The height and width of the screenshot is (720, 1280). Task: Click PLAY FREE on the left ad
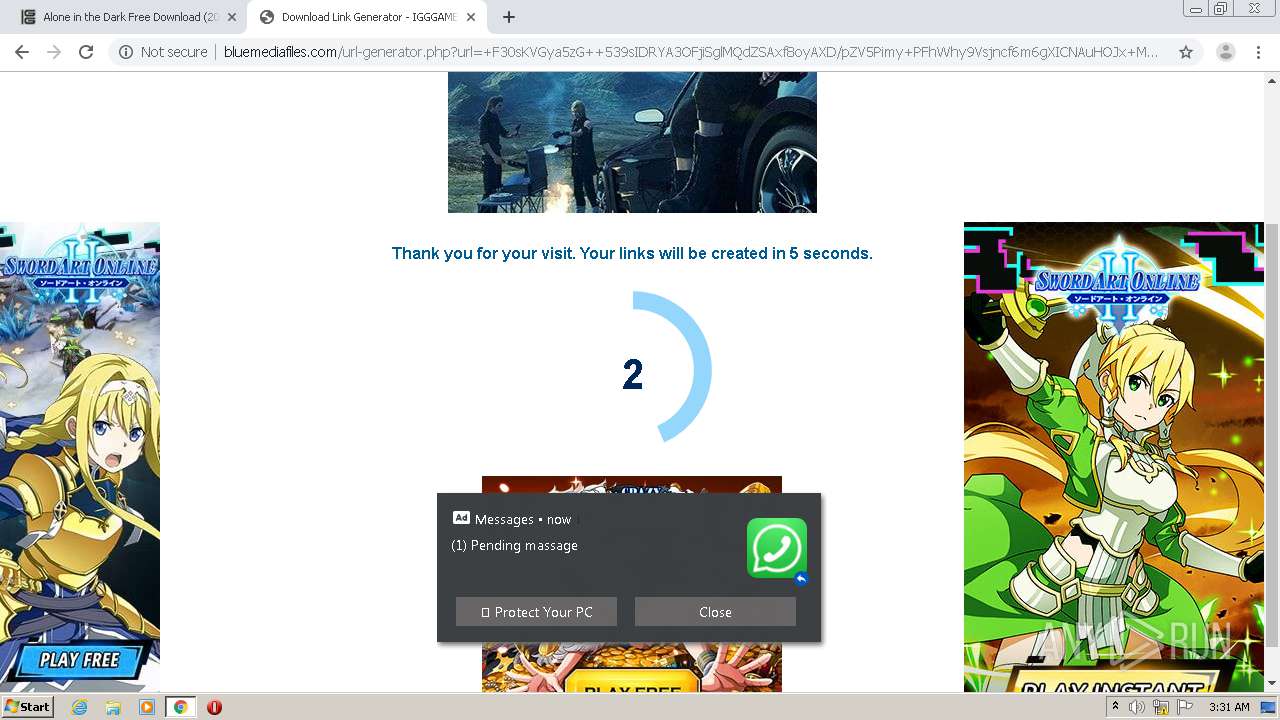point(79,660)
